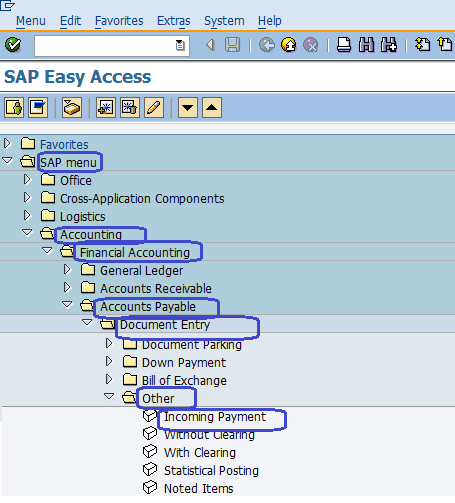Click the green checkmark Enter icon
This screenshot has width=455, height=503.
click(x=13, y=45)
